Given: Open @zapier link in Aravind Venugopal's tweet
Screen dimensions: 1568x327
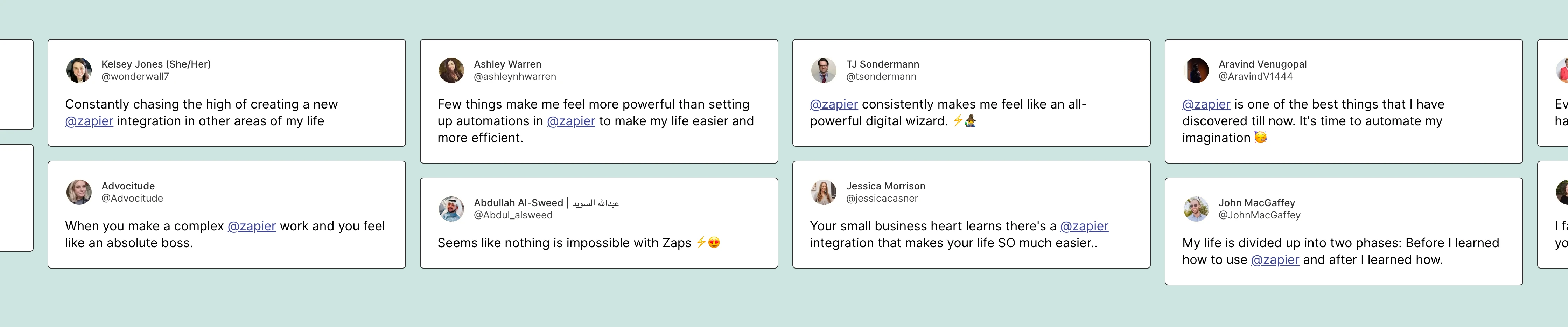Looking at the screenshot, I should click(x=1206, y=105).
